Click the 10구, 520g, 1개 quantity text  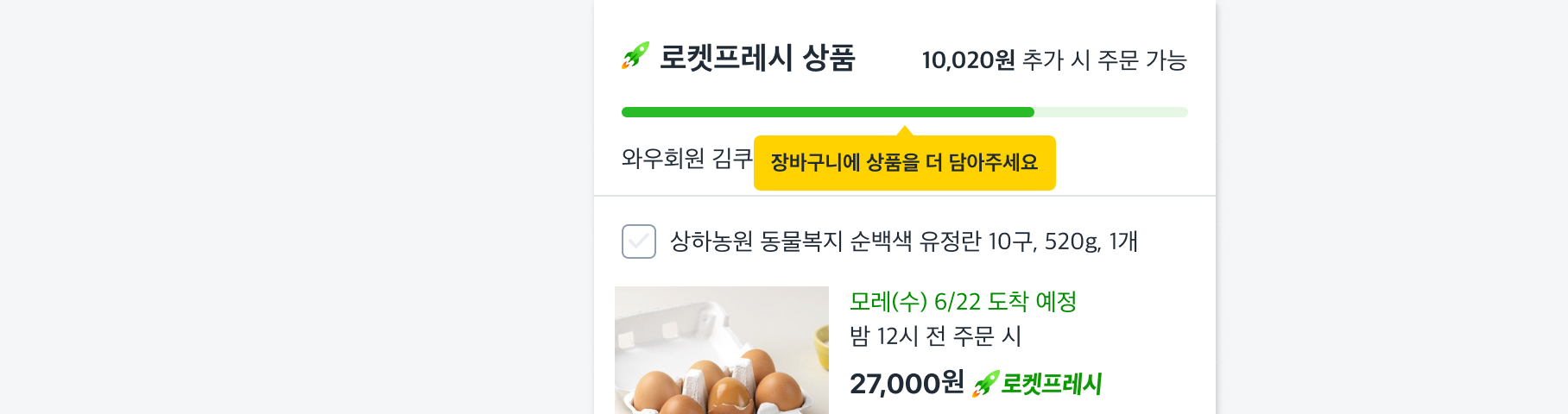(x=1063, y=241)
